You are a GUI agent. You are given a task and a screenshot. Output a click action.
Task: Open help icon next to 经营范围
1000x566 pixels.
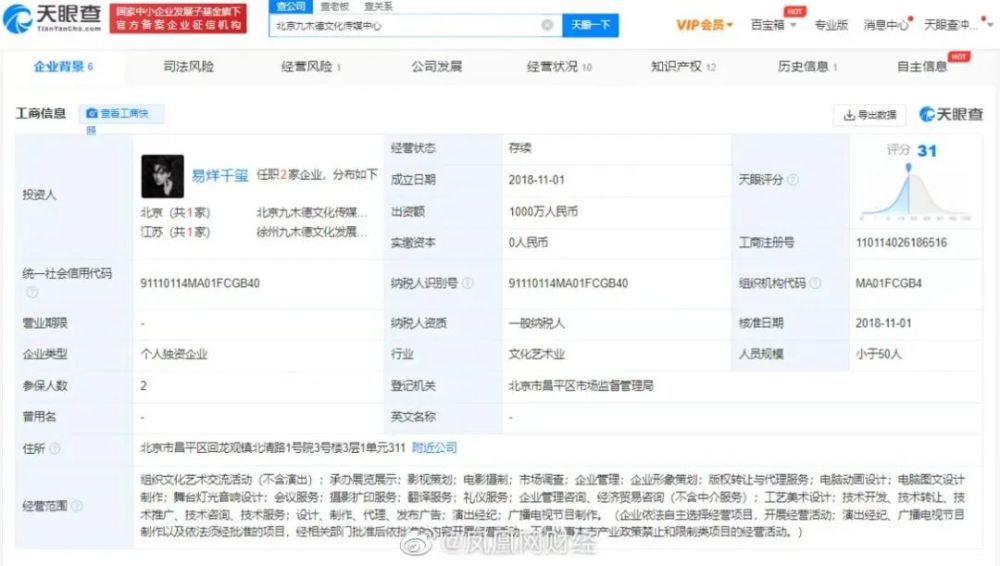point(77,506)
